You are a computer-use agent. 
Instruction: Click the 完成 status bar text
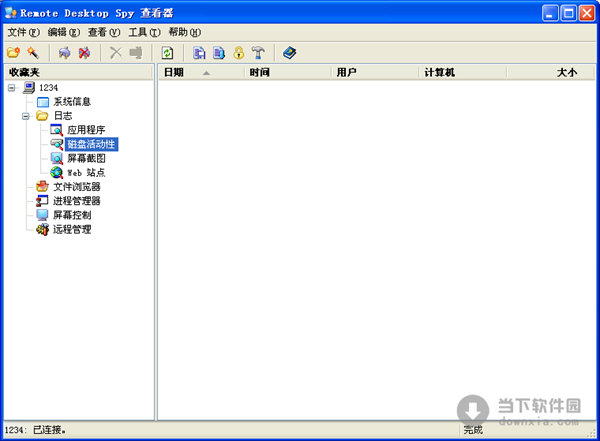[473, 430]
